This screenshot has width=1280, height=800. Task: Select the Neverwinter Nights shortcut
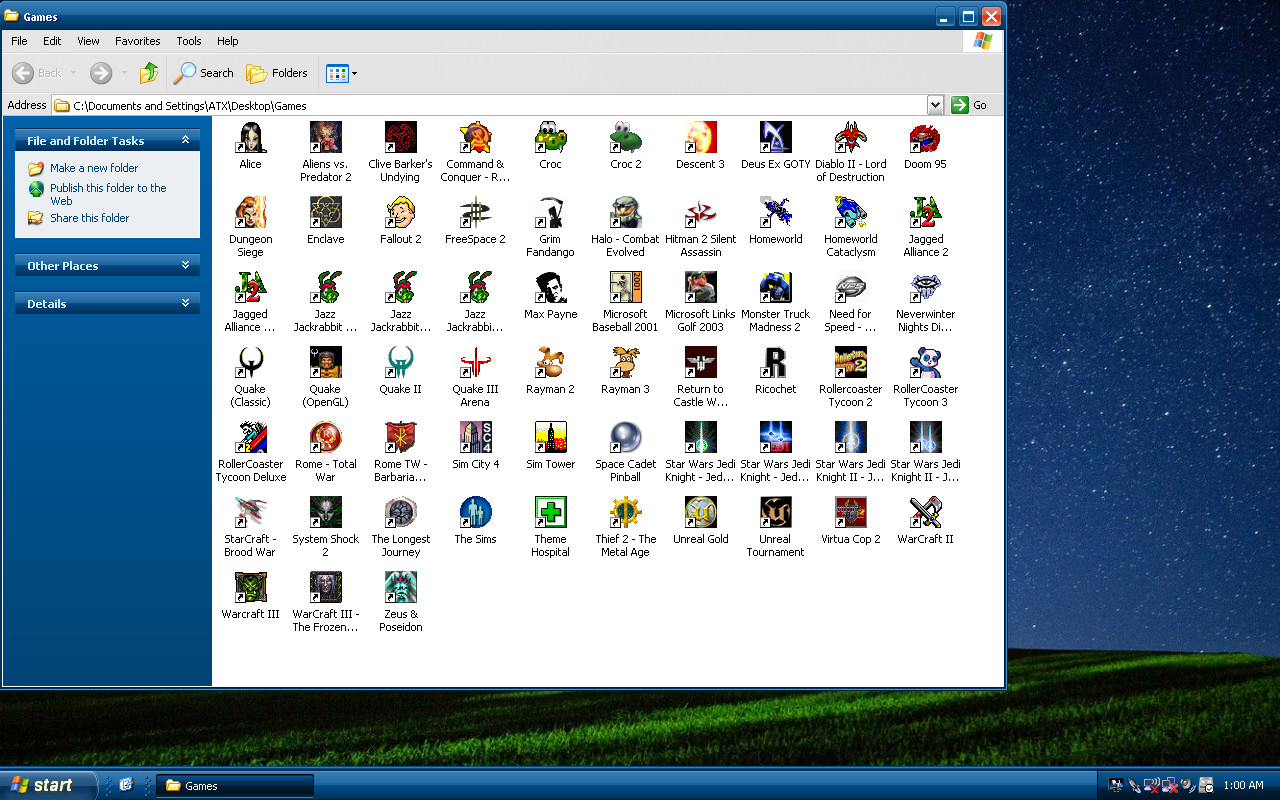click(x=925, y=287)
